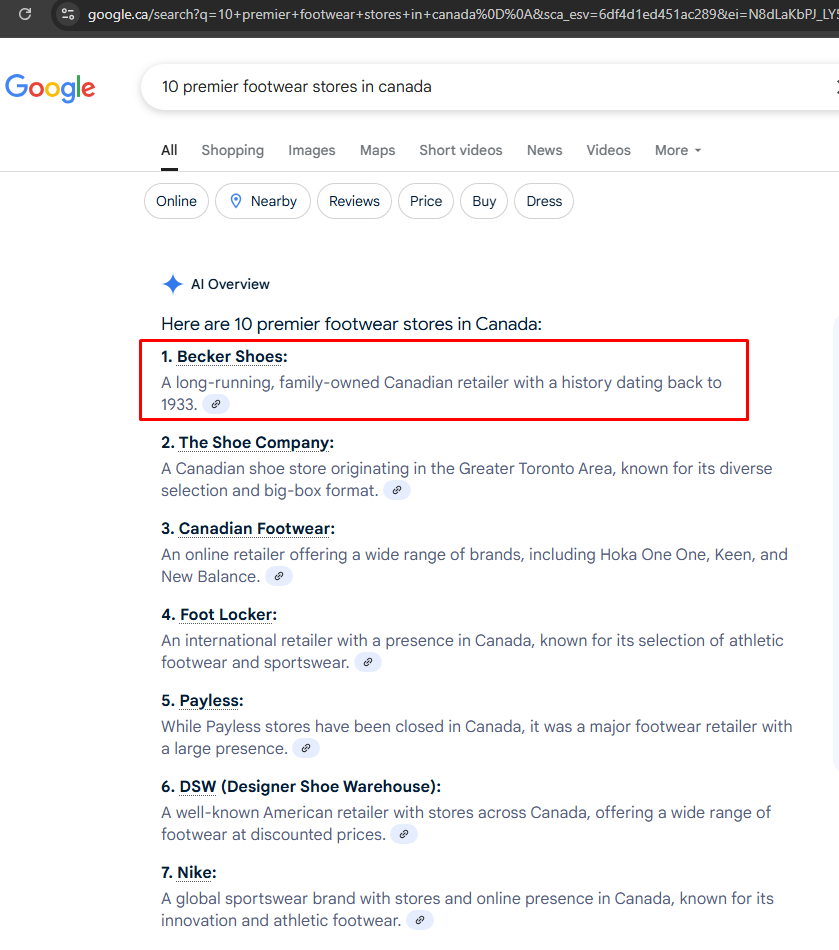
Task: Open the Short videos tab
Action: click(460, 150)
